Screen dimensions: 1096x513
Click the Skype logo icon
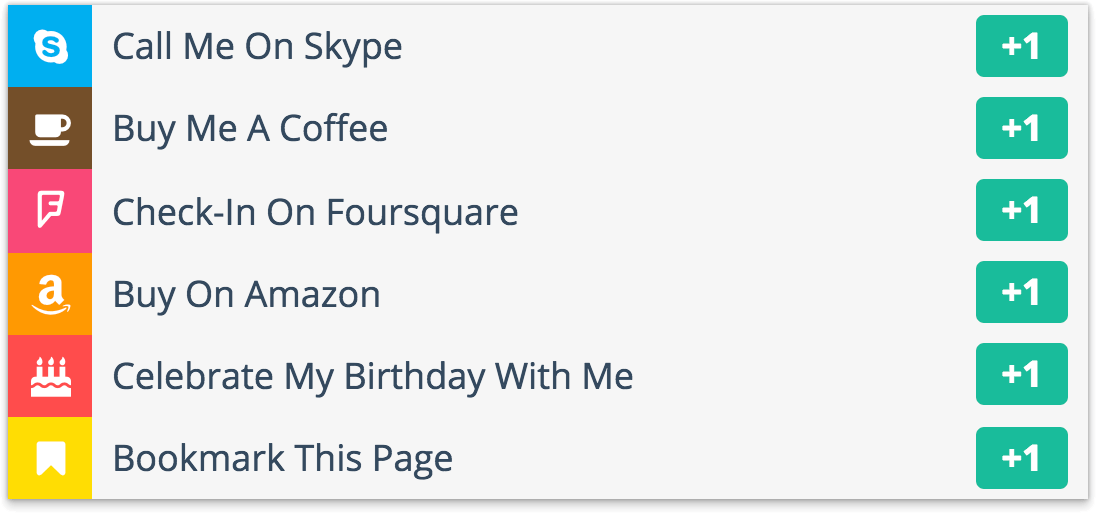tap(50, 47)
